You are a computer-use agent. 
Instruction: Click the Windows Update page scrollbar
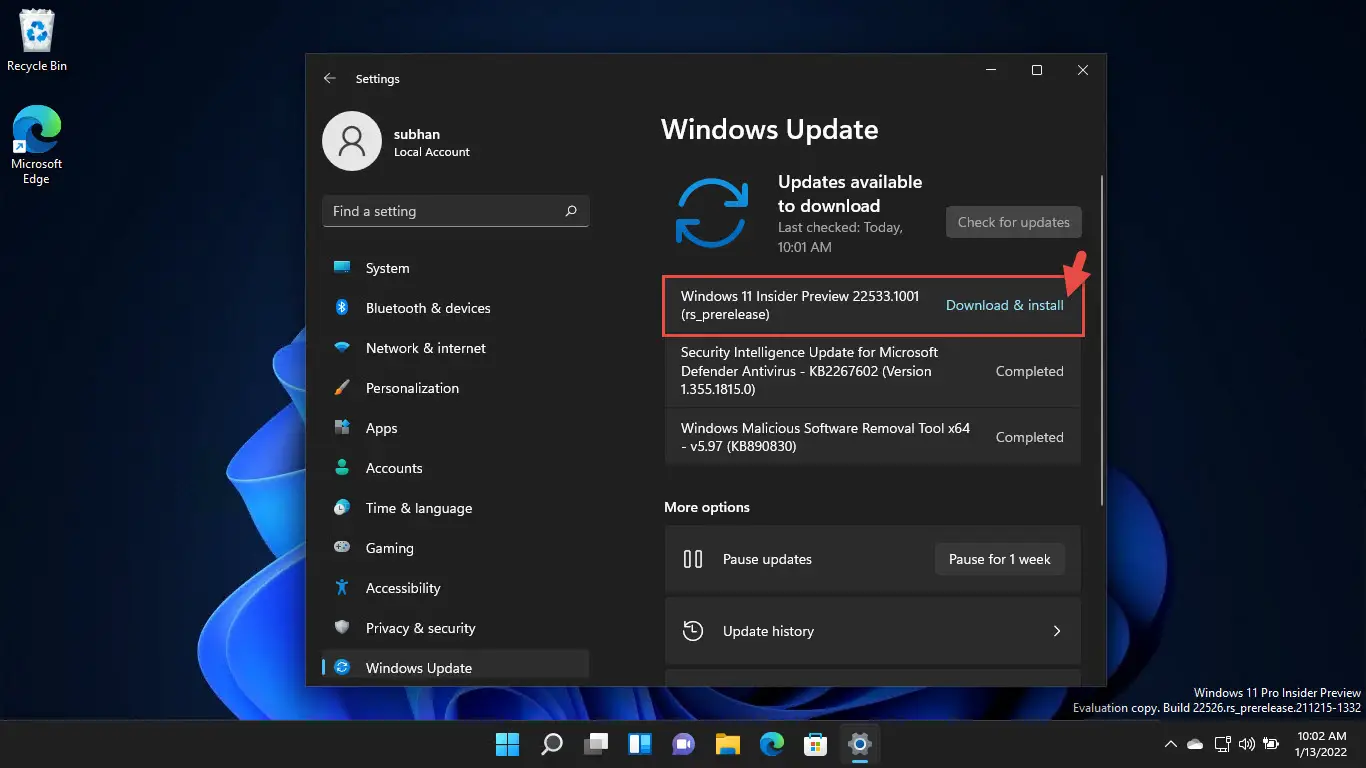[1101, 340]
